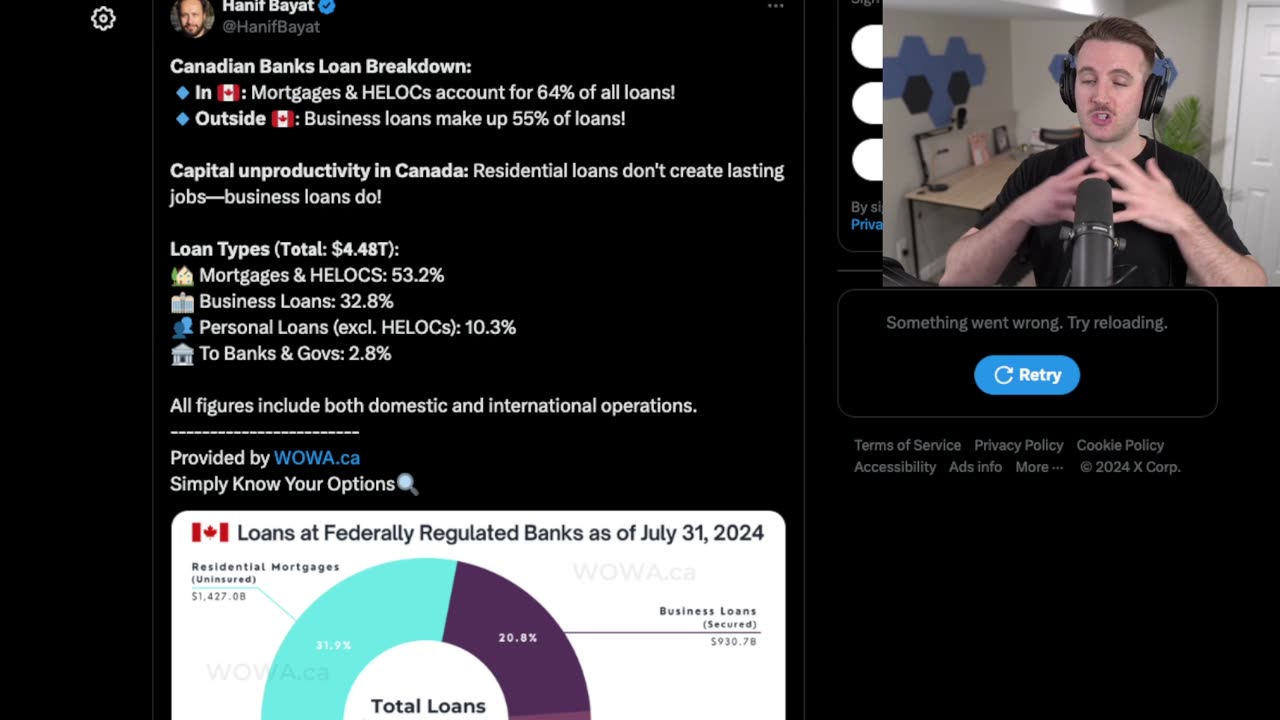The image size is (1280, 720).
Task: Follow the WOWA.ca link
Action: pyautogui.click(x=317, y=458)
